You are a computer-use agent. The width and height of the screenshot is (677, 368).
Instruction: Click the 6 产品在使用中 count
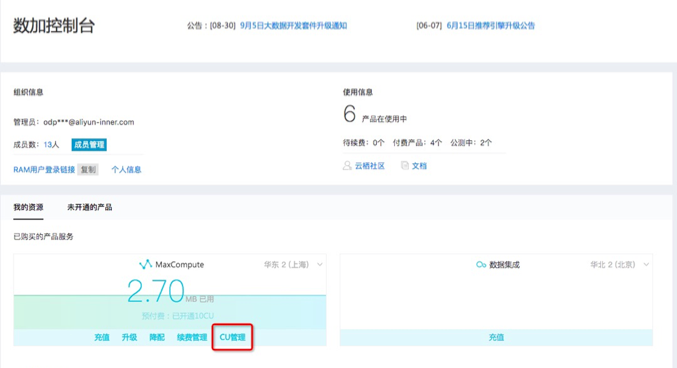[x=375, y=114]
